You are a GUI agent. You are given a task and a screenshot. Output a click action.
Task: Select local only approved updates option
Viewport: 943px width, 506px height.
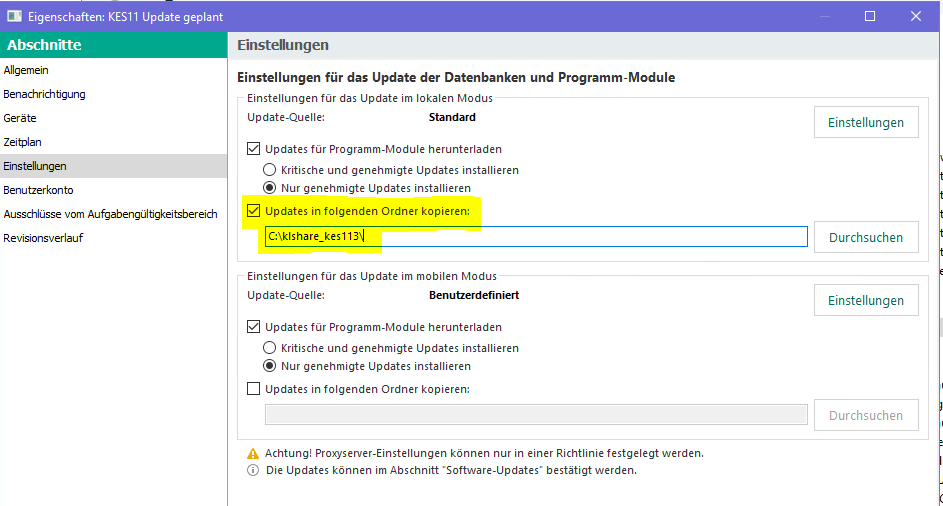(269, 188)
